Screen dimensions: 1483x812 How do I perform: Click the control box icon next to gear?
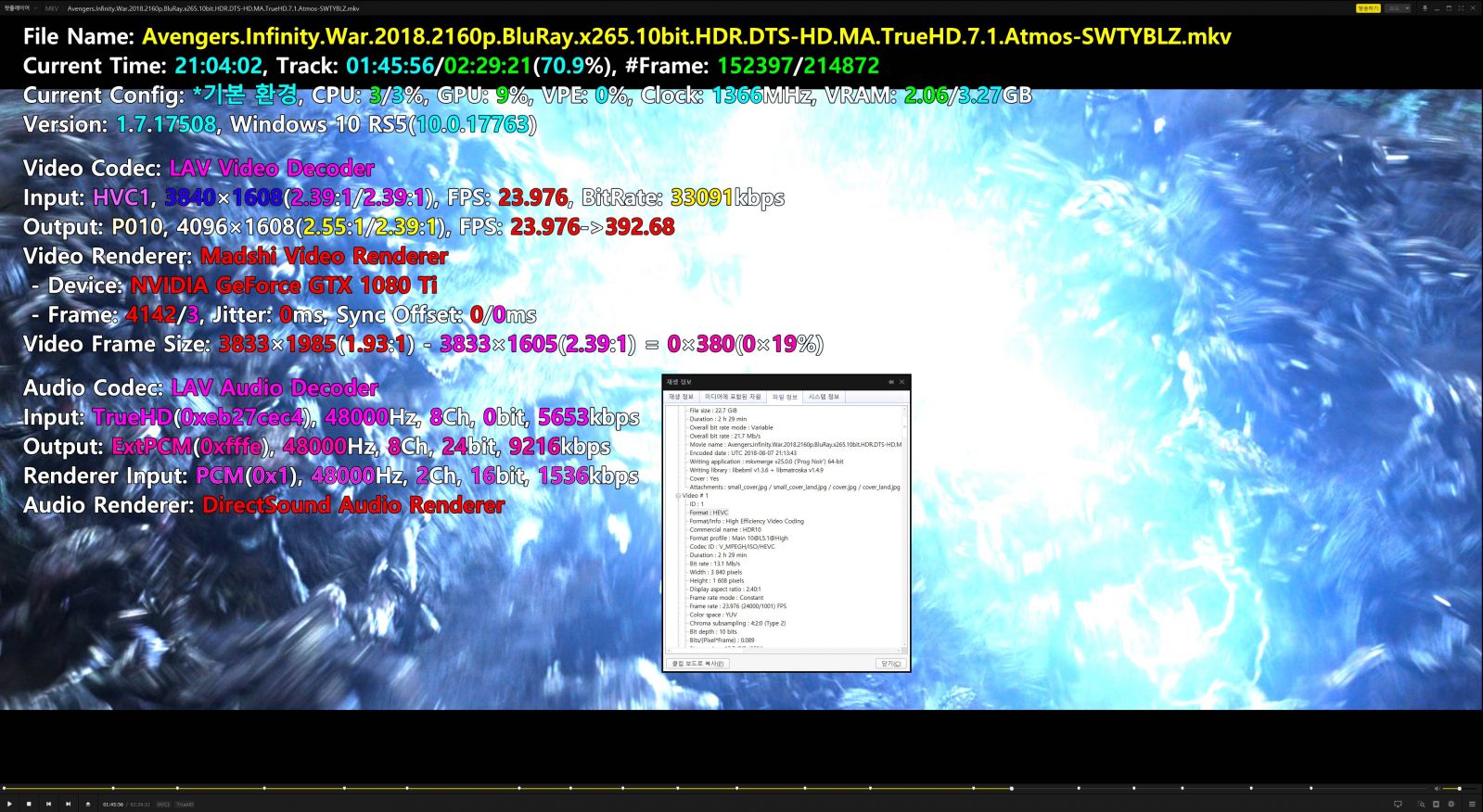pos(1436,804)
